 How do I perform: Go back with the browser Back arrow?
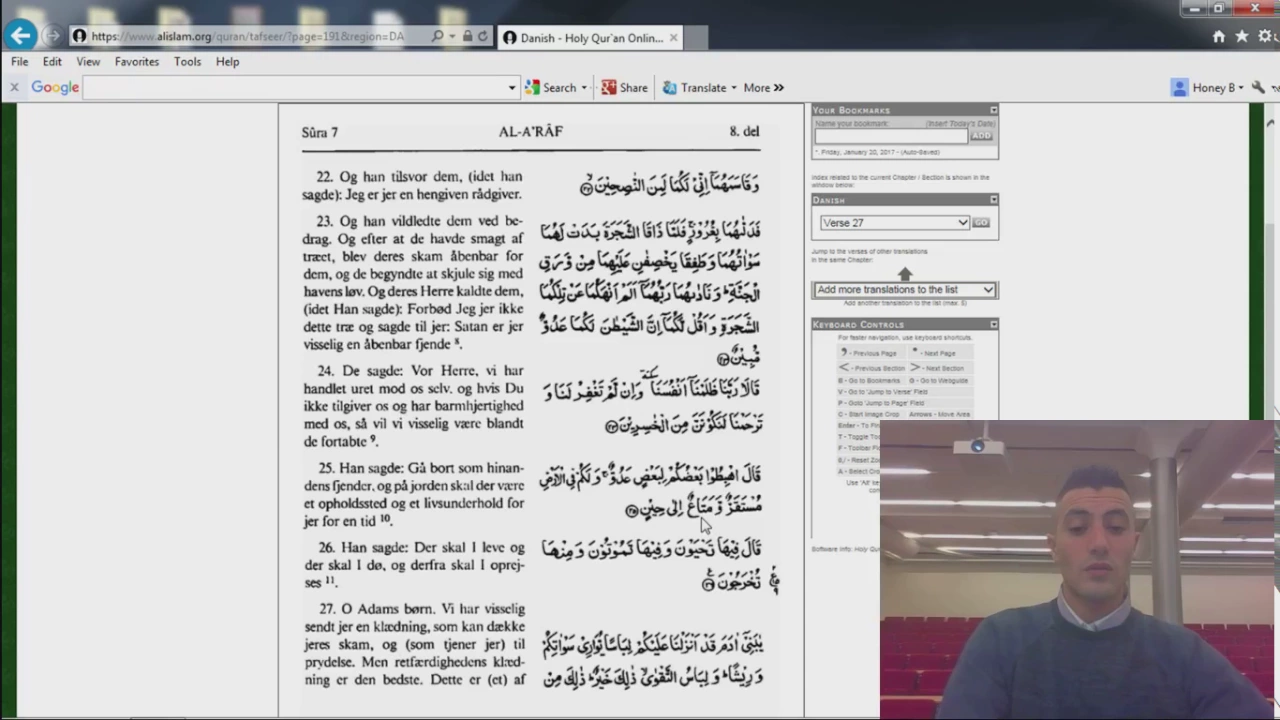click(20, 37)
